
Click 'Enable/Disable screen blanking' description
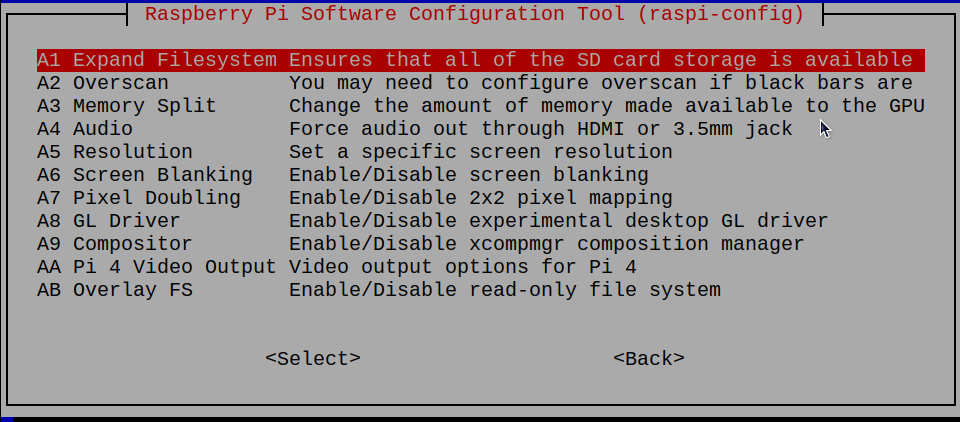pos(468,175)
